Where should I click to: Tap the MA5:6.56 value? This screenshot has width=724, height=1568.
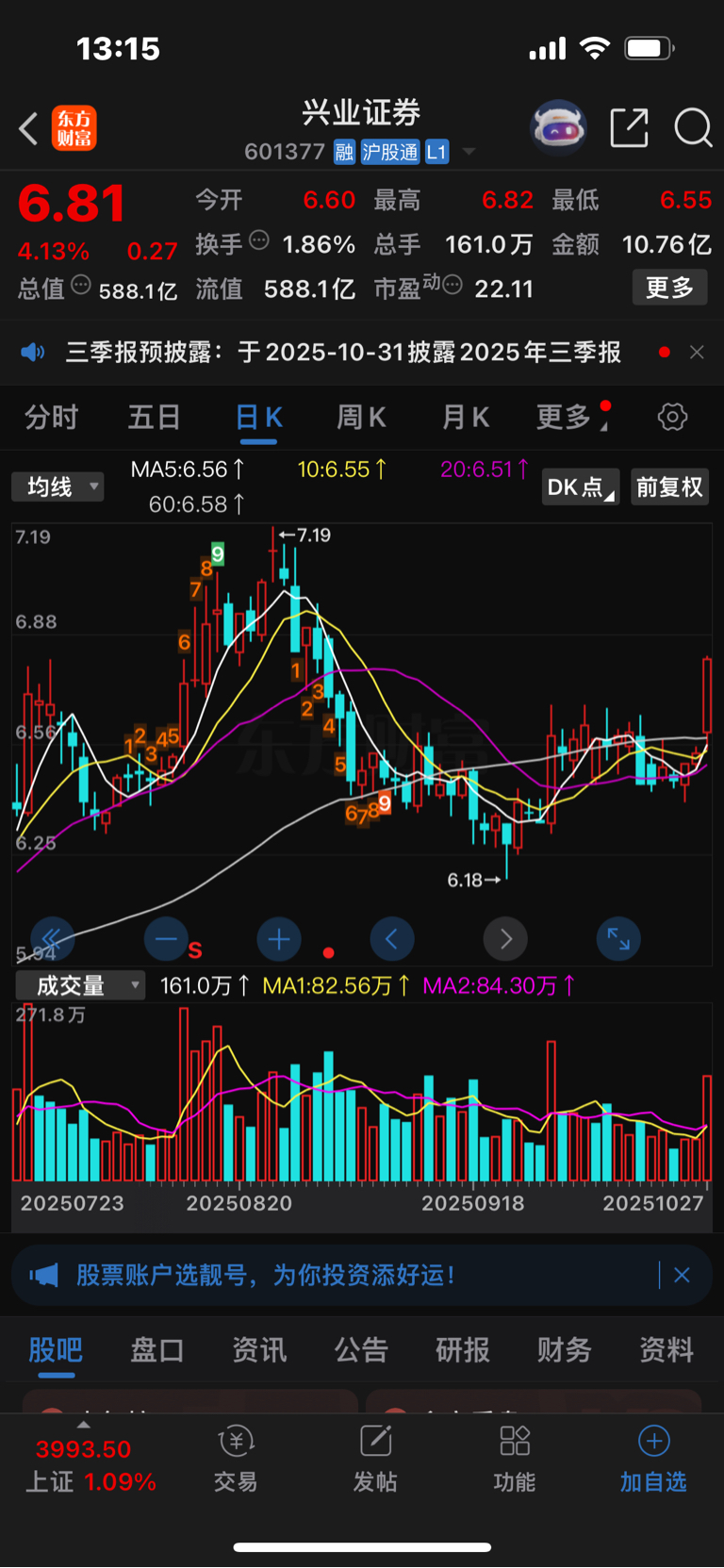188,469
